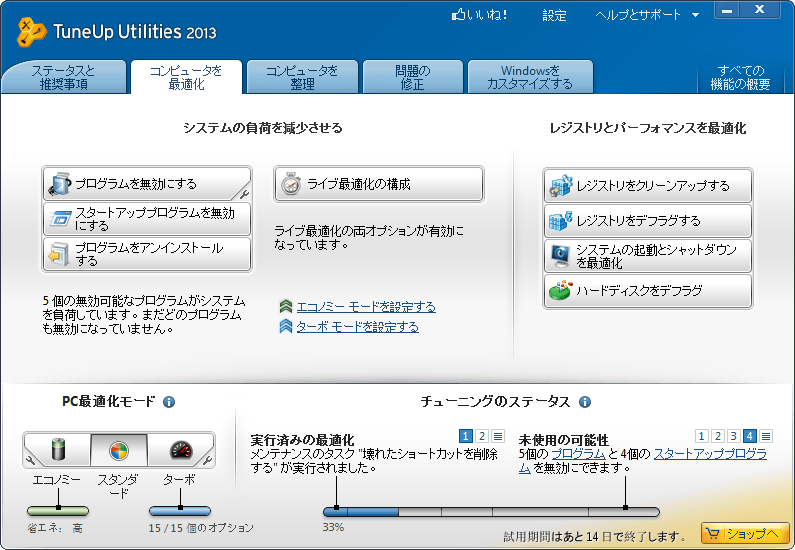
Task: Show page 2 of 未使用の可能性
Action: pyautogui.click(x=717, y=436)
